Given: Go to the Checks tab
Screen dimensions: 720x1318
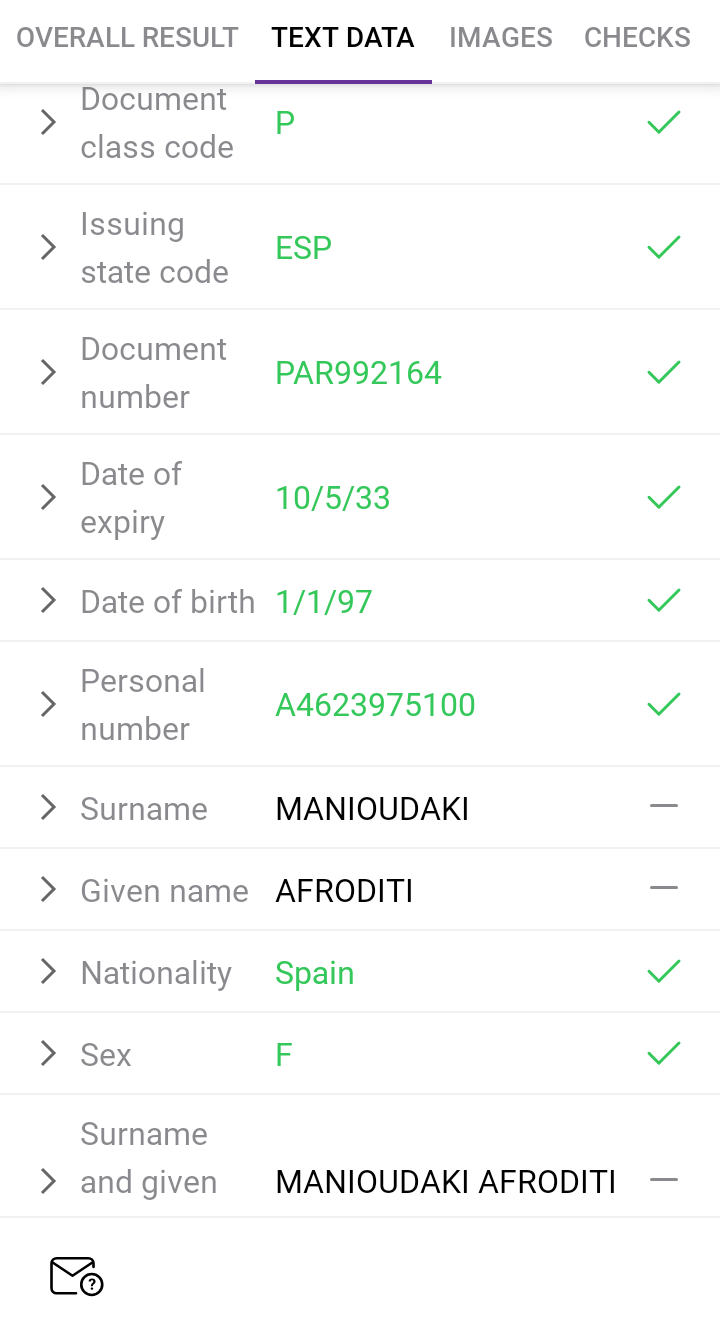Looking at the screenshot, I should pyautogui.click(x=637, y=38).
